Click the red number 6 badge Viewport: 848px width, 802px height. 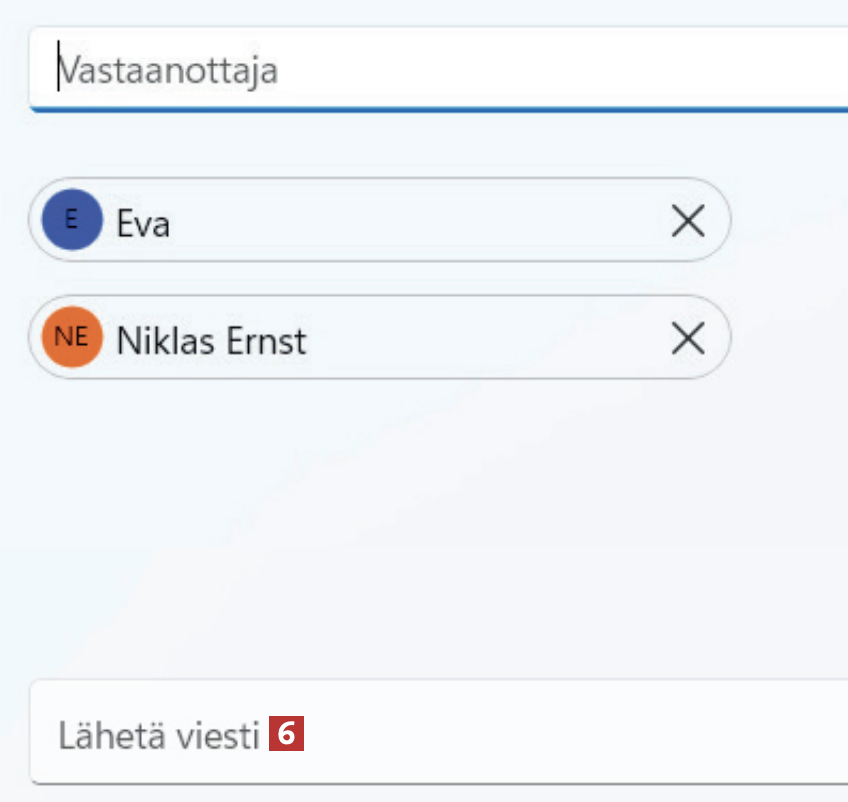[286, 735]
